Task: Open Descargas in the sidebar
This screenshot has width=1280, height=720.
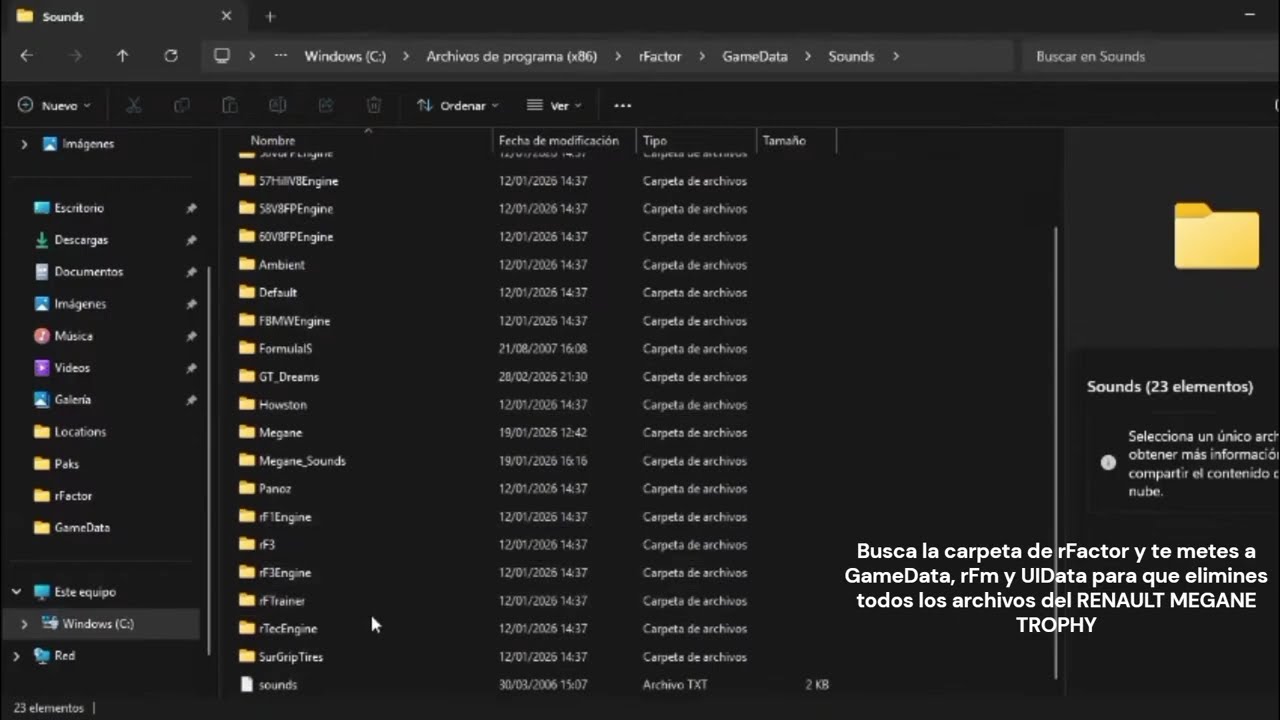Action: (x=81, y=240)
